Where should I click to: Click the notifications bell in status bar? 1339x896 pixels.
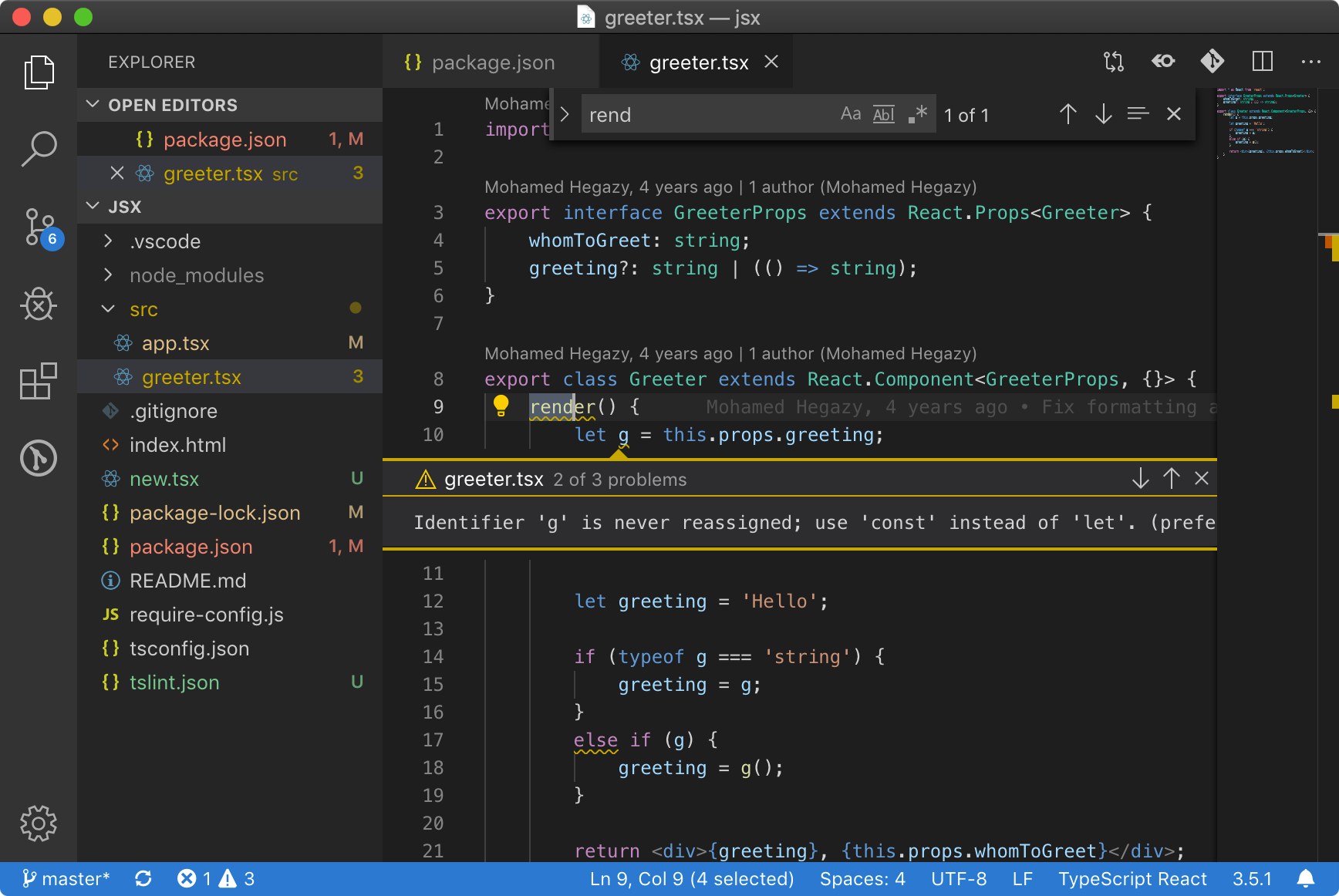coord(1305,879)
